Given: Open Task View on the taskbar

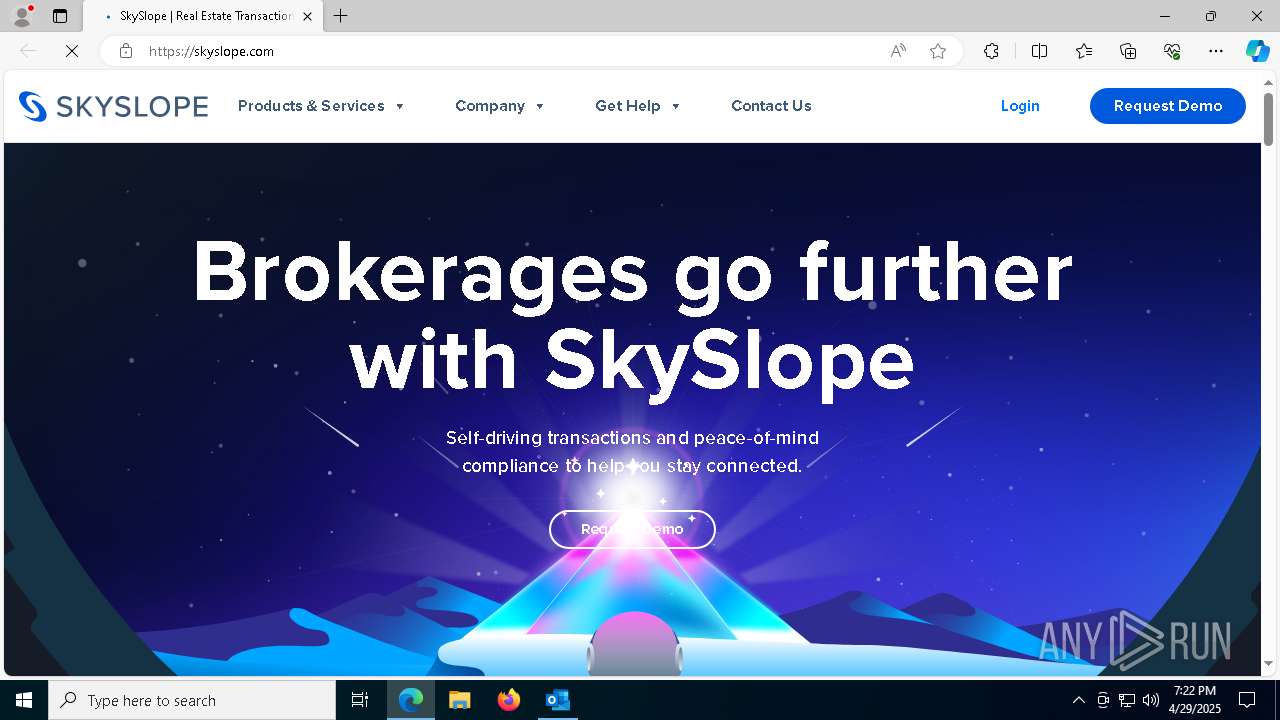Looking at the screenshot, I should coord(360,700).
